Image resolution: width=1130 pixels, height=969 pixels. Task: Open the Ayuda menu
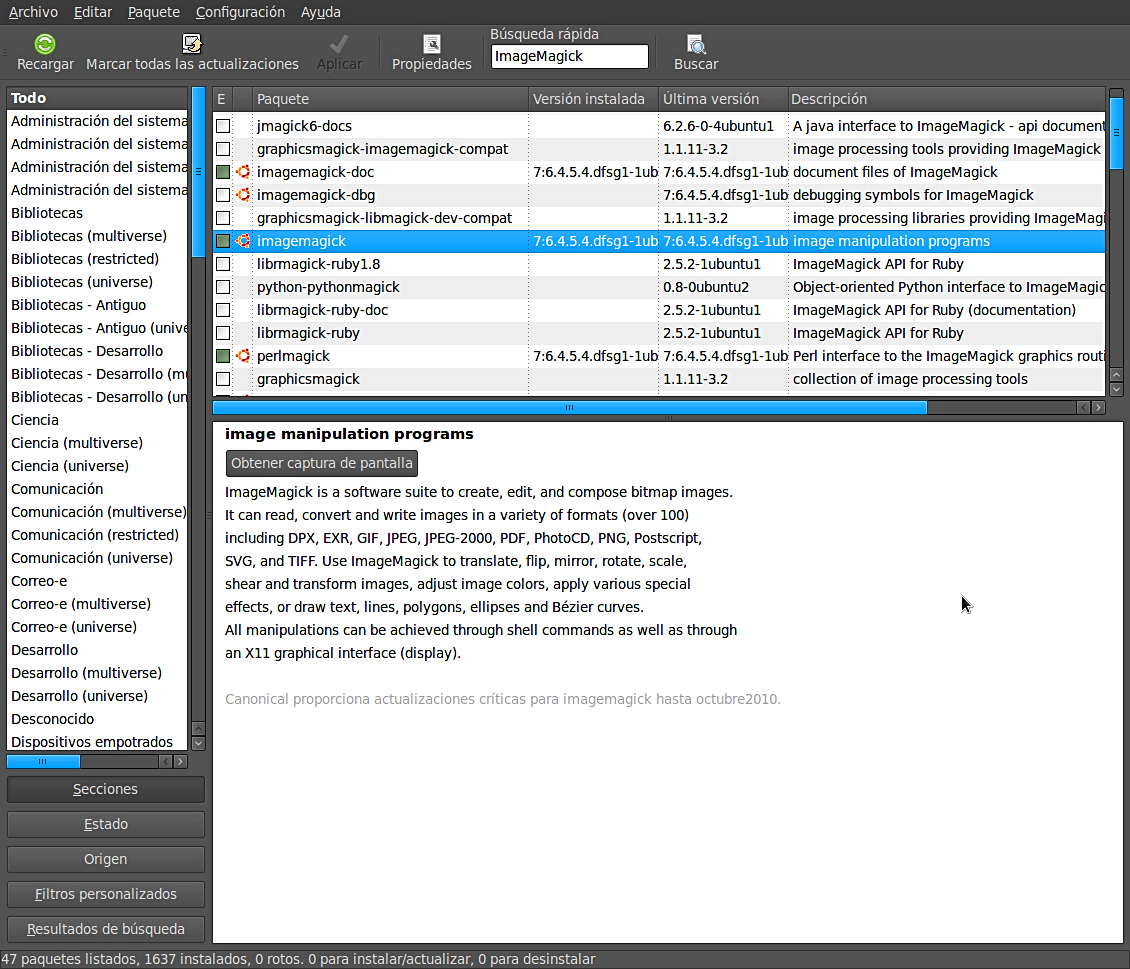(321, 12)
